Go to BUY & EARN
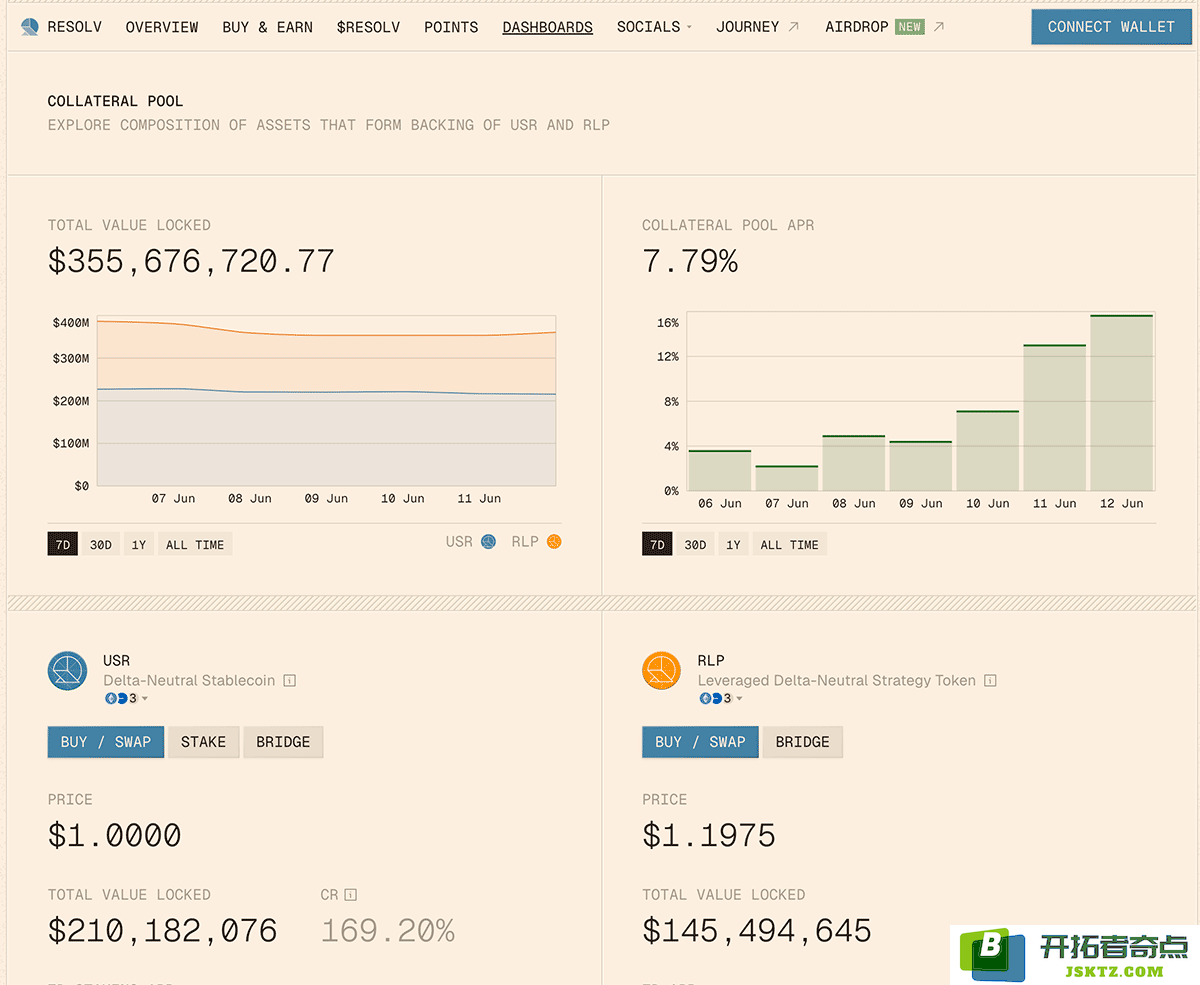This screenshot has width=1200, height=985. (268, 27)
